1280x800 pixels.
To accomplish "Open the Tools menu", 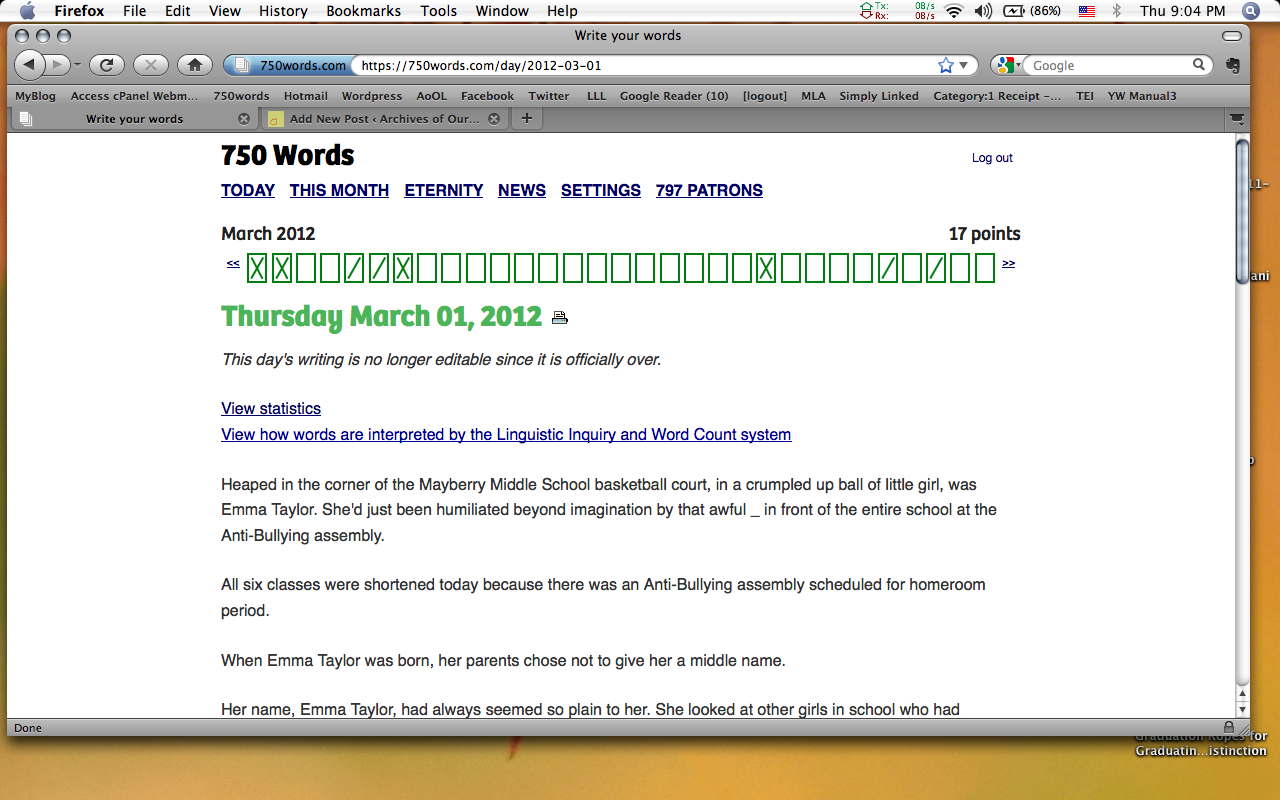I will point(438,11).
